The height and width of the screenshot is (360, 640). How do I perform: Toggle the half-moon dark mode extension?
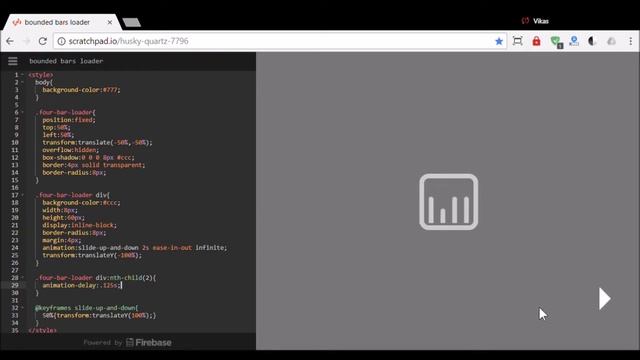click(592, 41)
